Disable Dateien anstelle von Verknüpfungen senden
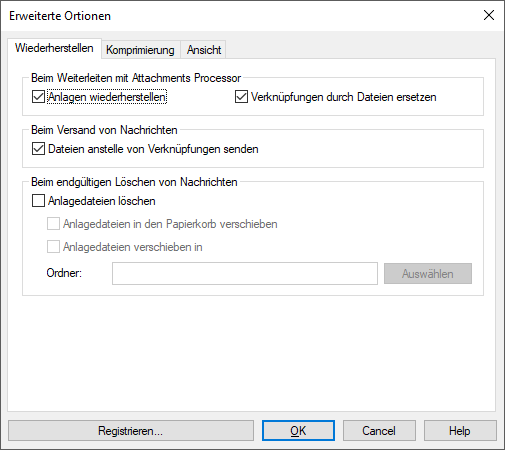The image size is (505, 450). [38, 149]
